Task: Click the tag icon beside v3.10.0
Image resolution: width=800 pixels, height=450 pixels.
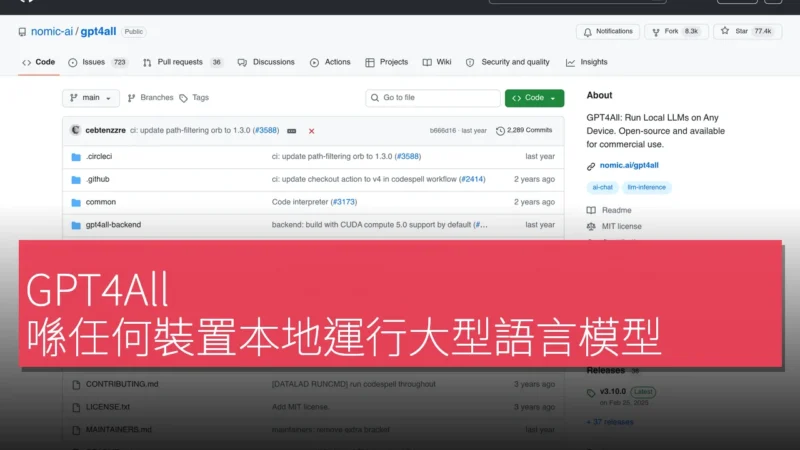Action: (591, 393)
